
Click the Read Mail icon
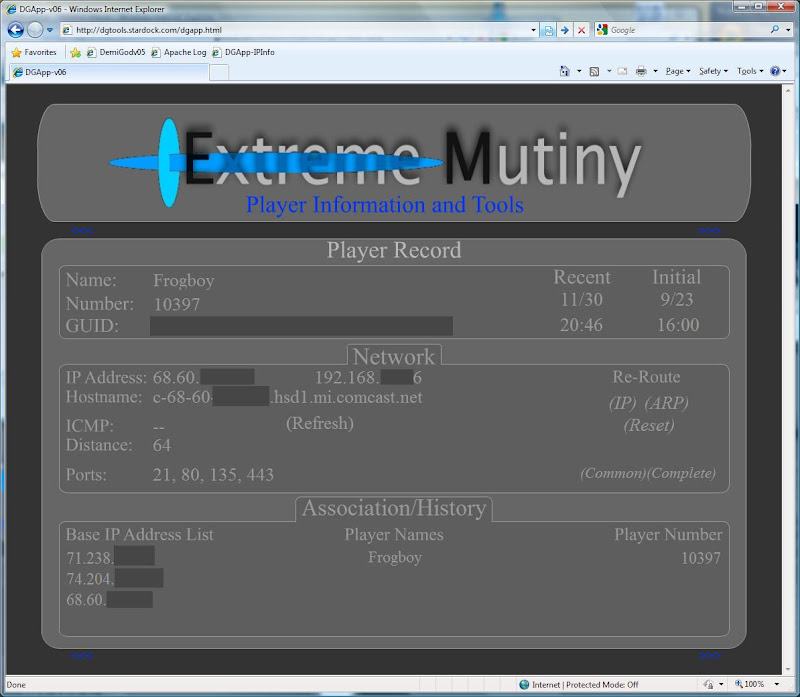point(622,71)
